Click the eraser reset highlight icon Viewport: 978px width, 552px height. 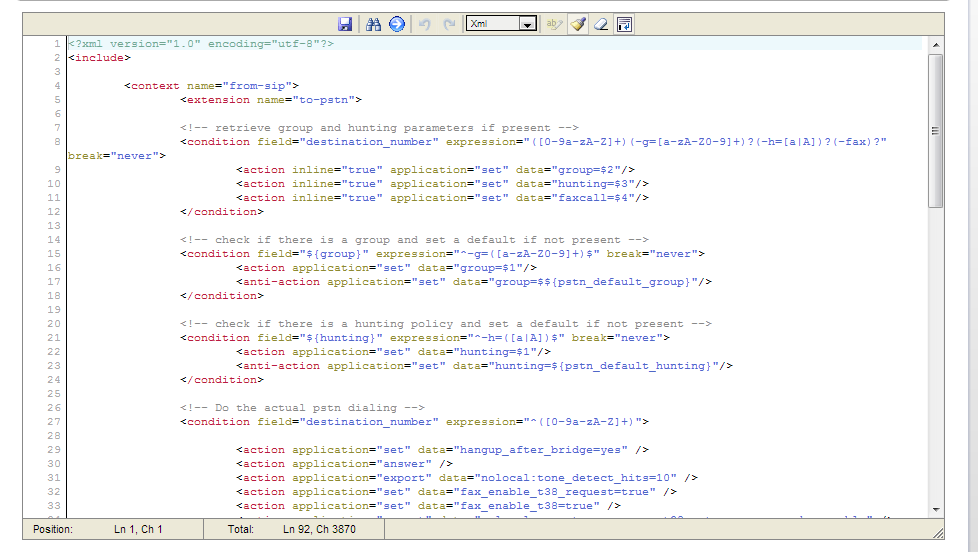601,24
